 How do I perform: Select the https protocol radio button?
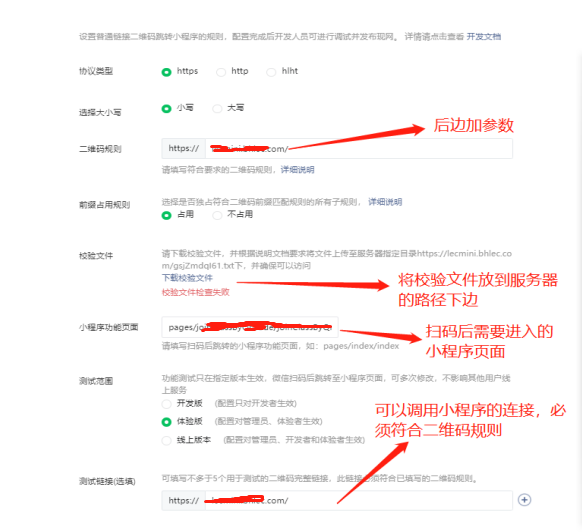pyautogui.click(x=166, y=72)
